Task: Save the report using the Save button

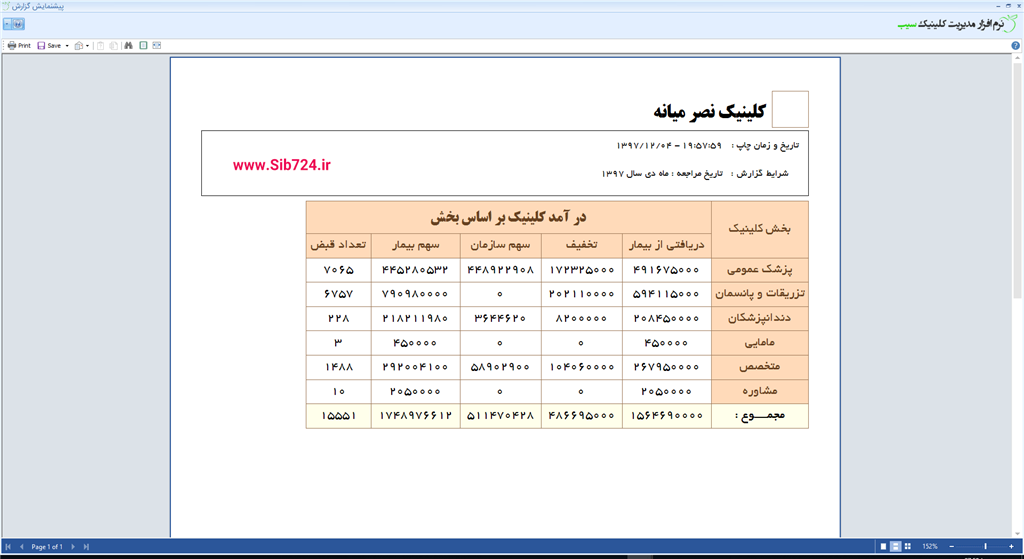Action: (49, 46)
